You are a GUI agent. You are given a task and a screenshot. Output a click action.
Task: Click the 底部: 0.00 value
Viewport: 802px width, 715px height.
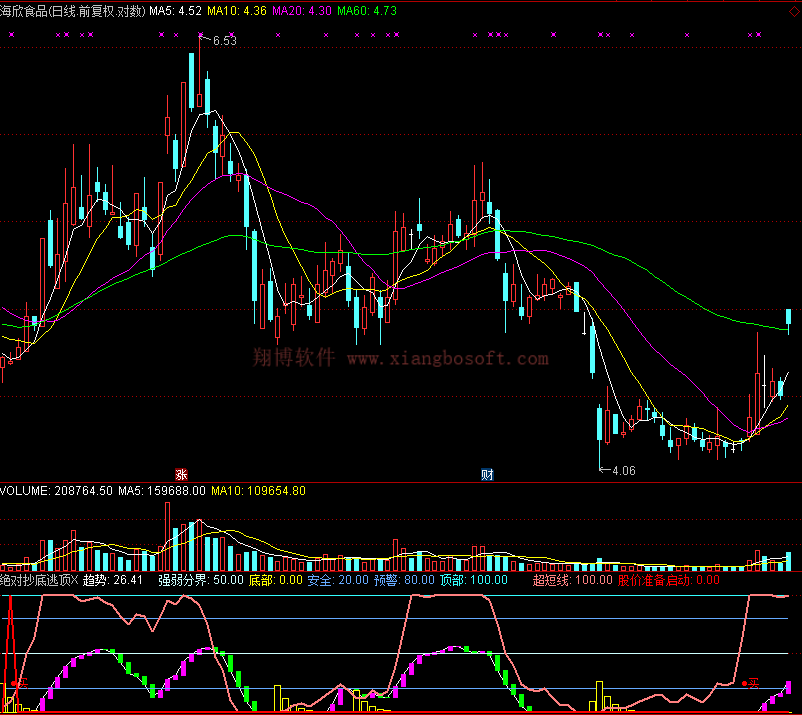[x=276, y=580]
